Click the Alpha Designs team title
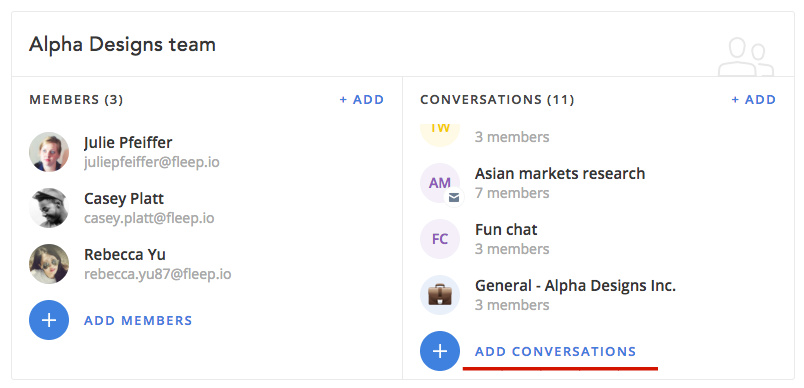 click(x=122, y=45)
